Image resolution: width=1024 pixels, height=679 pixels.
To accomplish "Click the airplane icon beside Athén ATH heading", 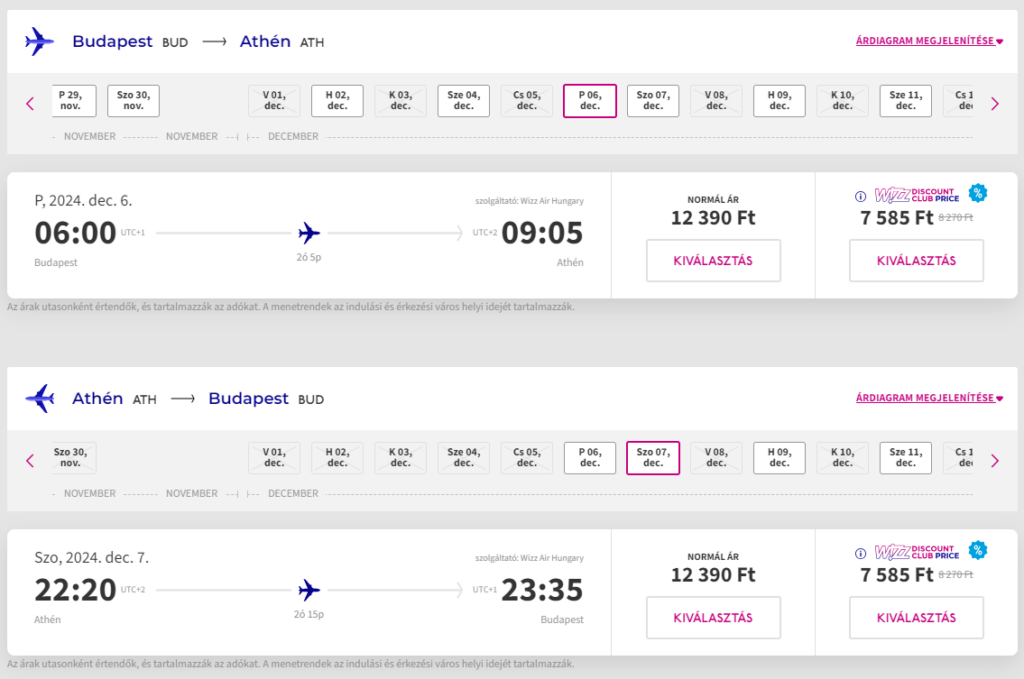I will (x=39, y=398).
